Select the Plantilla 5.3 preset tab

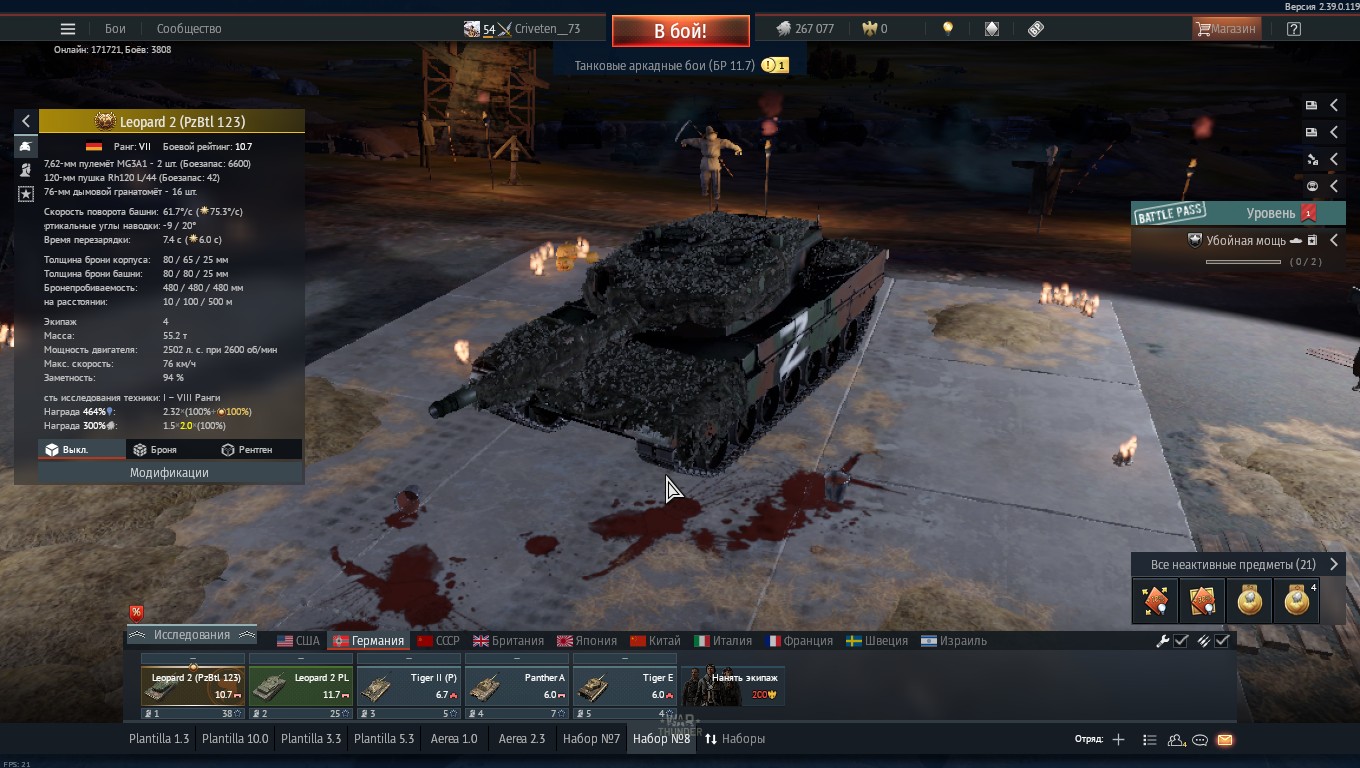click(384, 739)
